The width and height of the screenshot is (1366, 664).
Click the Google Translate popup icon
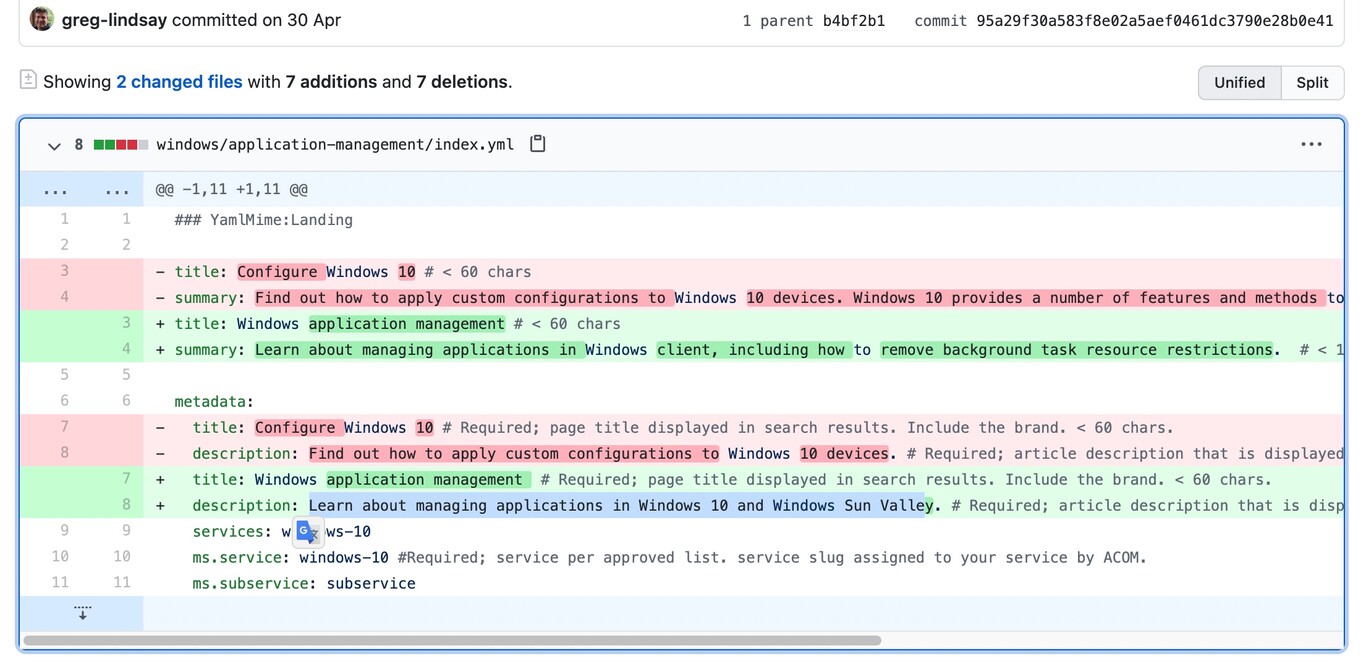tap(307, 532)
